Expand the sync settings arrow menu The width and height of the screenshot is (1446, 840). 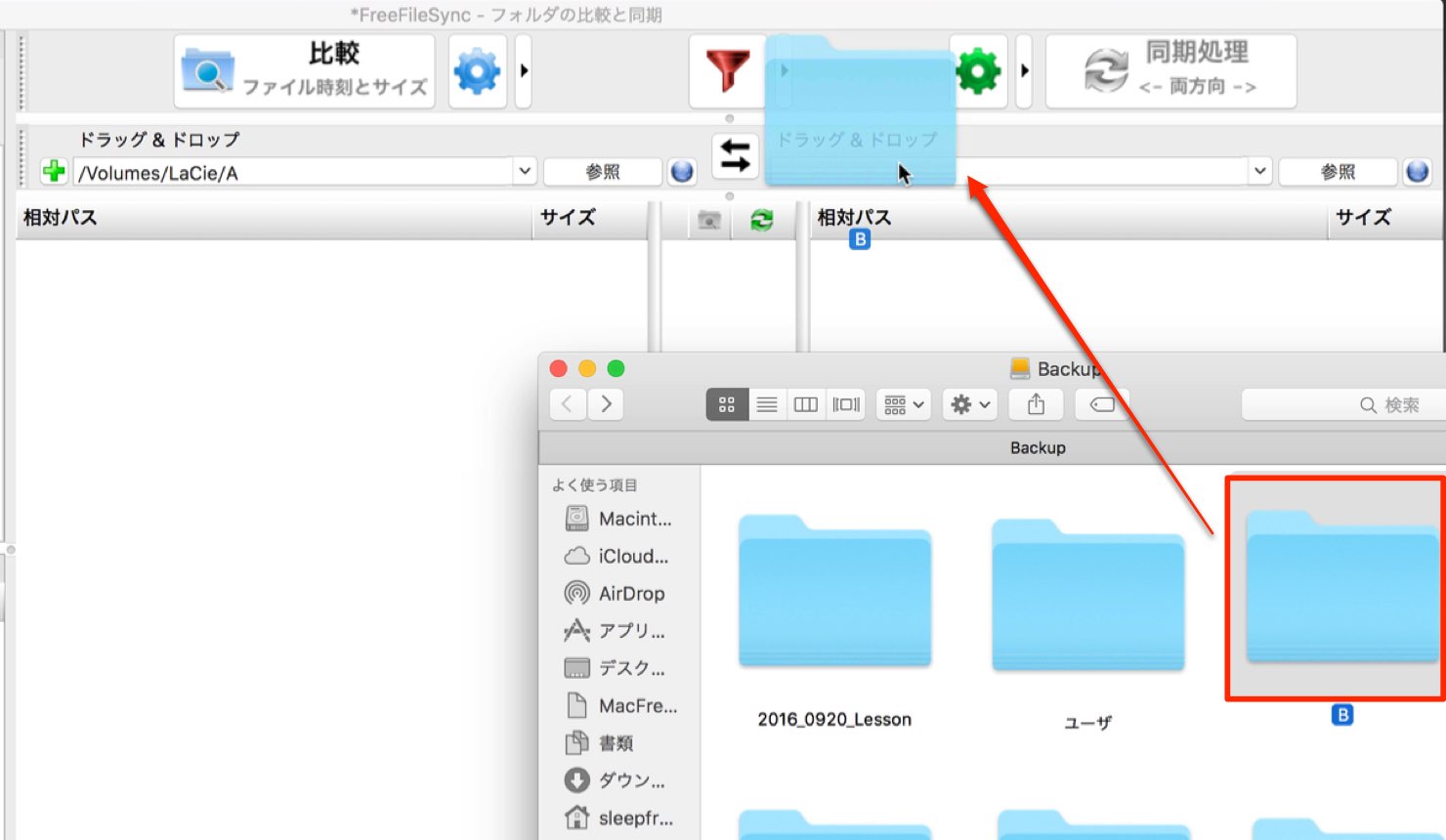1024,71
